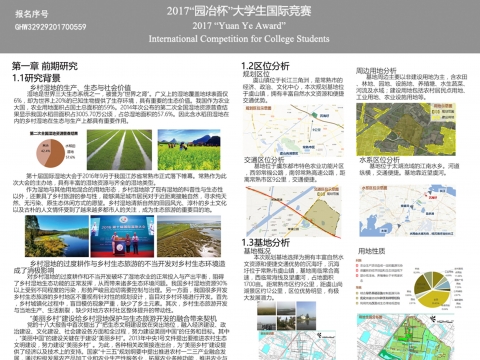The height and width of the screenshot is (360, 480).
Task: Click the 1.1研究背景 heading
Action: coord(37,78)
